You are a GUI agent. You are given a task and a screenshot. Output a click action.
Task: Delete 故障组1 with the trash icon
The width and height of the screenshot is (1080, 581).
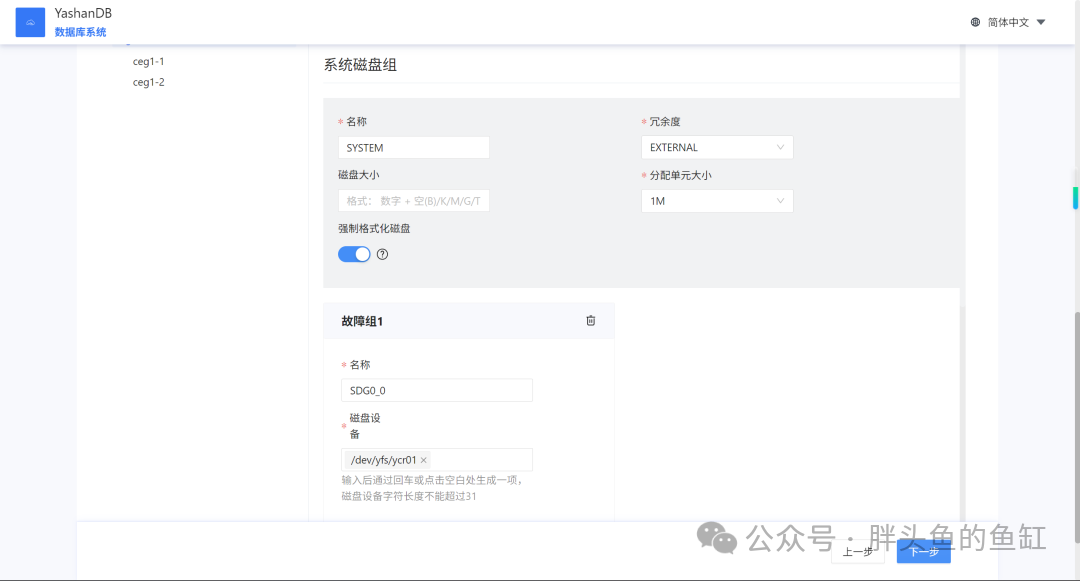(590, 321)
